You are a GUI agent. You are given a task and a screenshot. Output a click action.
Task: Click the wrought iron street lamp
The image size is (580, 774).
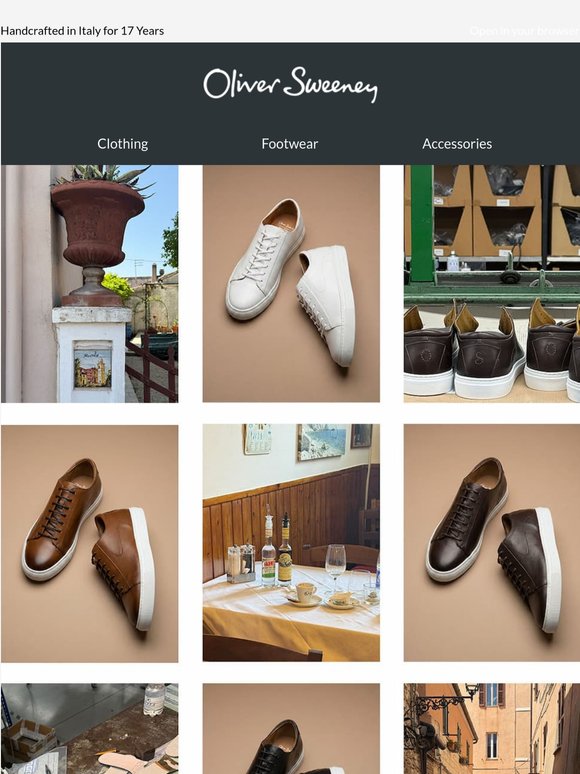point(441,701)
